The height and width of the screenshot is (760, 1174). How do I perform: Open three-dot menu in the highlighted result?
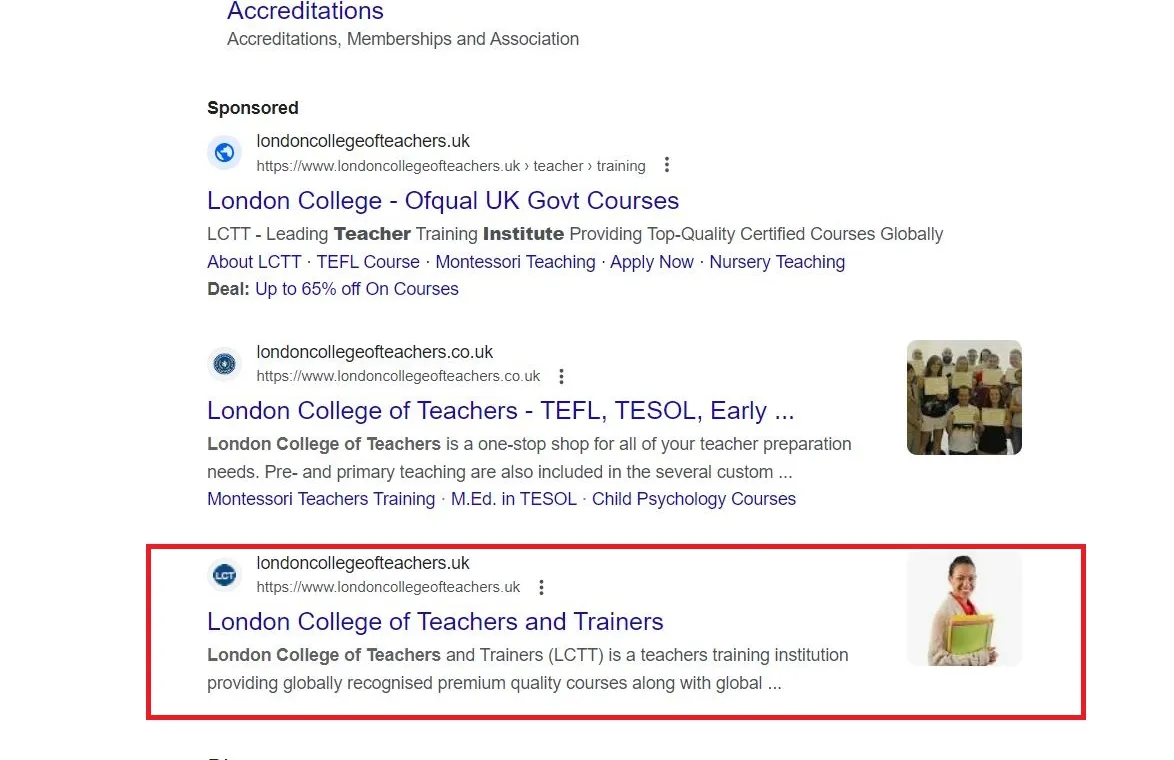(x=541, y=587)
